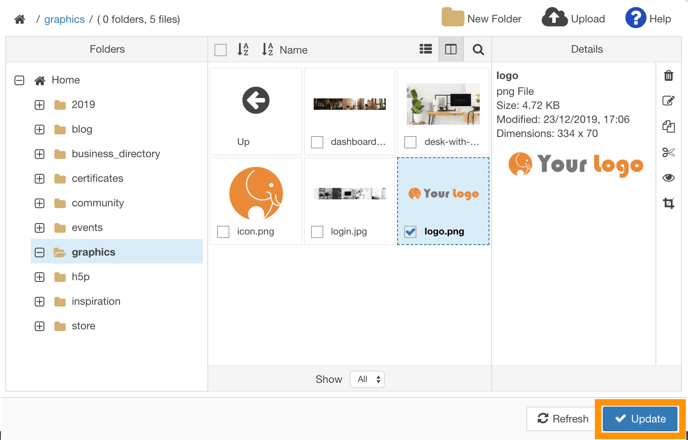This screenshot has width=688, height=440.
Task: Open the file search magnifier
Action: [x=478, y=49]
